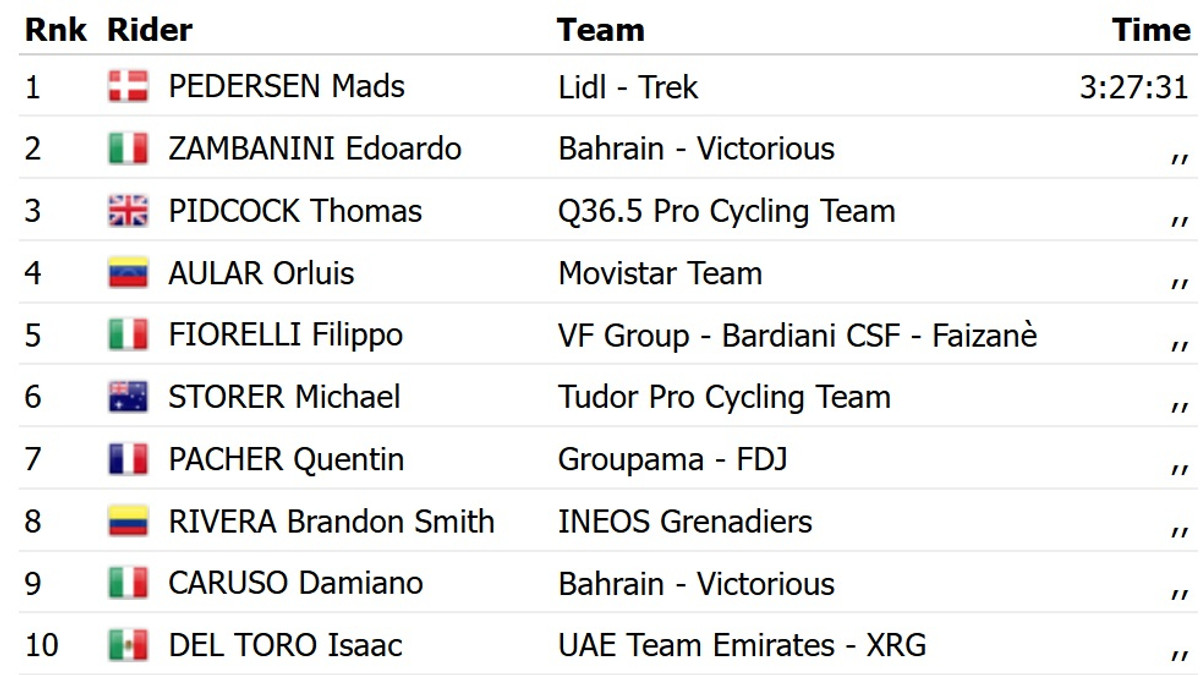
Task: Click the Colombian flag beside Rivera
Action: [x=128, y=521]
